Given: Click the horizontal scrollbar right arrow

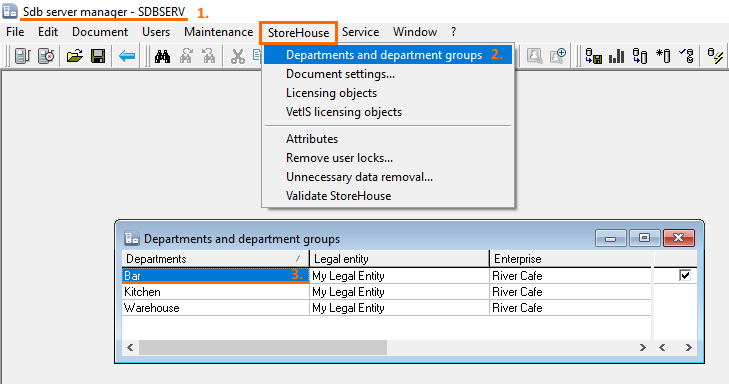Looking at the screenshot, I should [643, 347].
